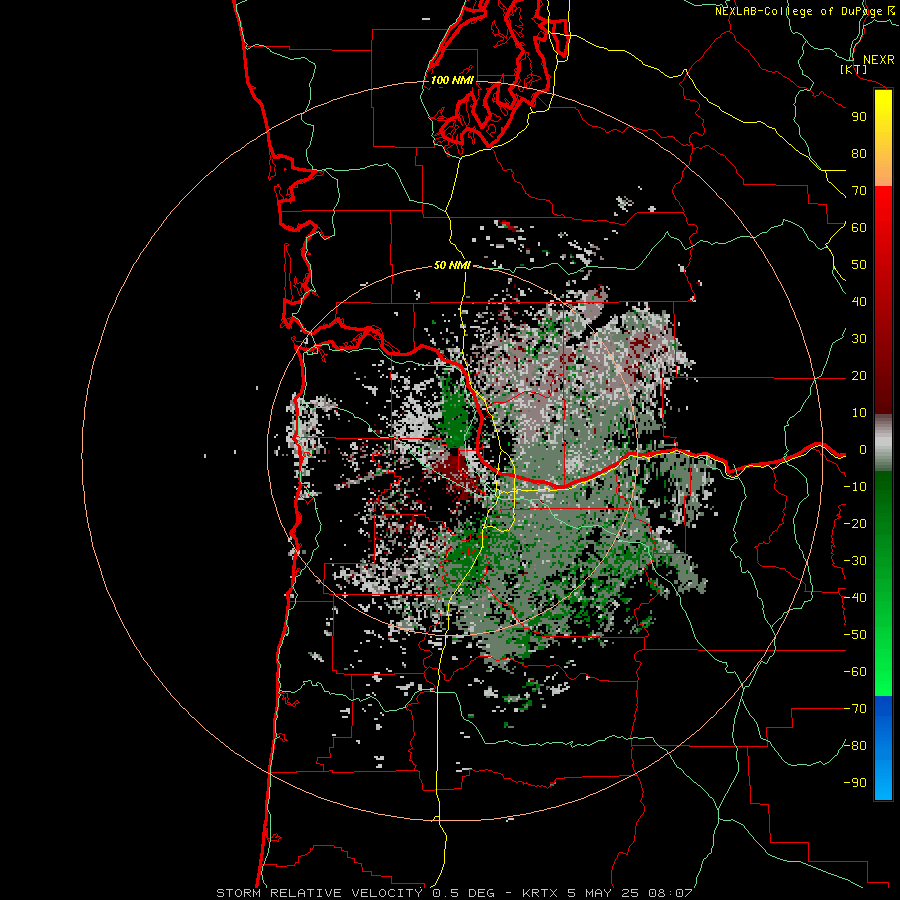Pick the bright green segment near -60
The image size is (900, 900).
[x=883, y=674]
